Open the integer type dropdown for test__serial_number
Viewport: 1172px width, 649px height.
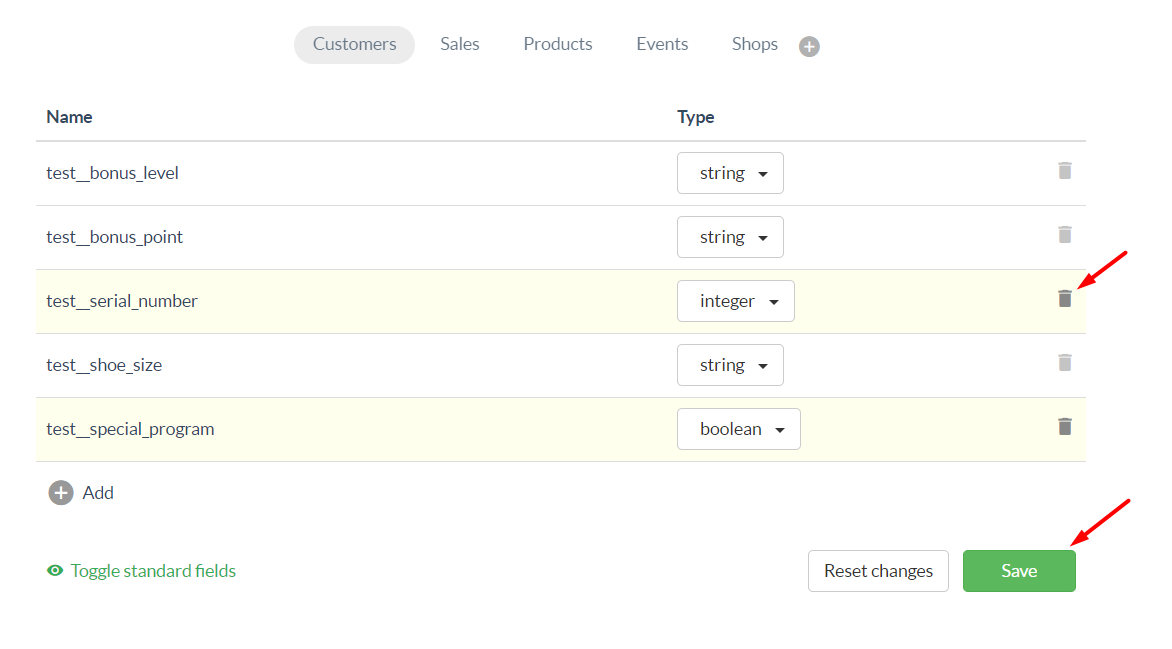[735, 300]
